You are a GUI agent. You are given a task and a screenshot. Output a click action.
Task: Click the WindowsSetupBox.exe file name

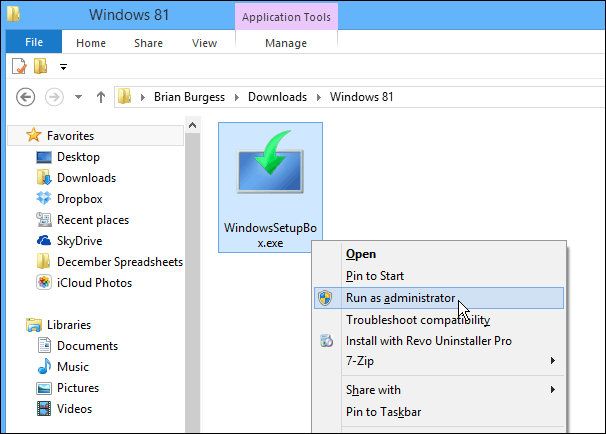coord(270,235)
